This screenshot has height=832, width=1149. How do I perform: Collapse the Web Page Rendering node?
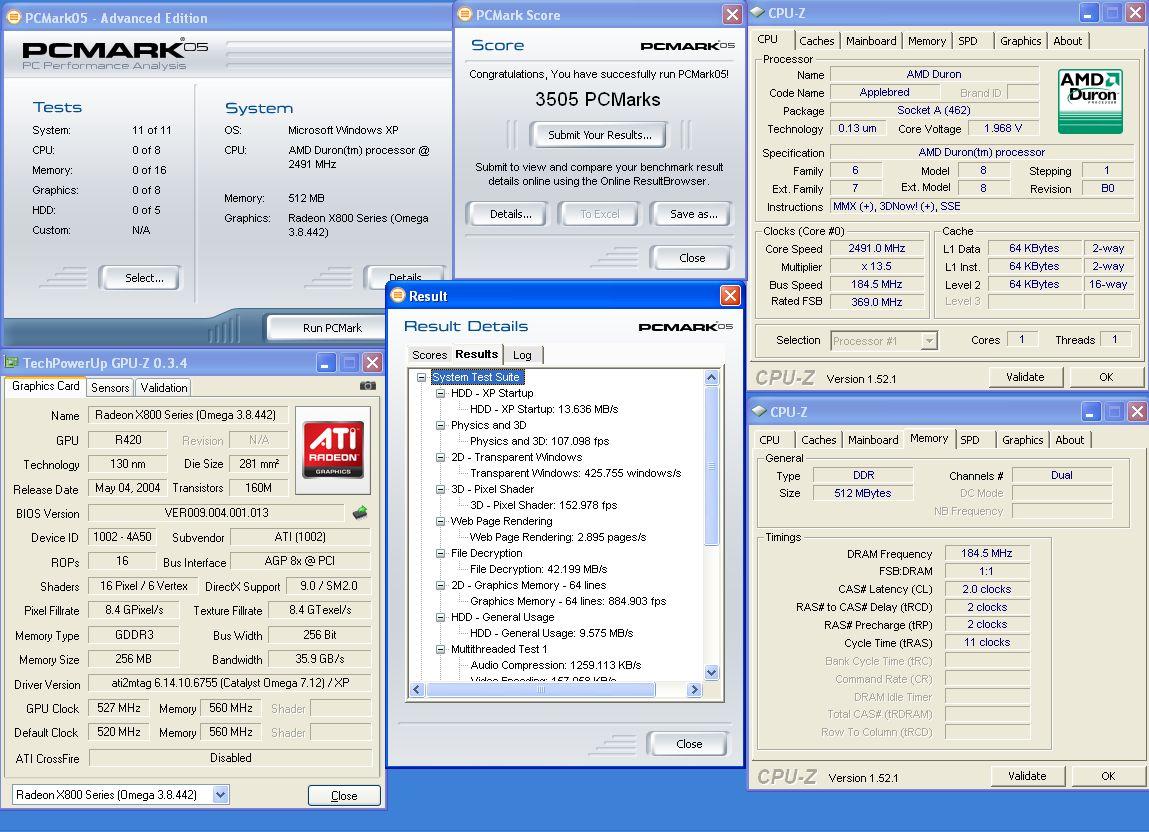point(440,521)
